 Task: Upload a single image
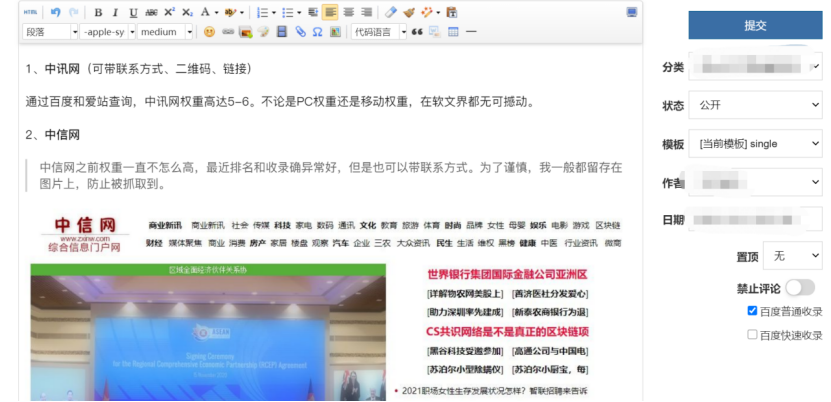pyautogui.click(x=245, y=32)
